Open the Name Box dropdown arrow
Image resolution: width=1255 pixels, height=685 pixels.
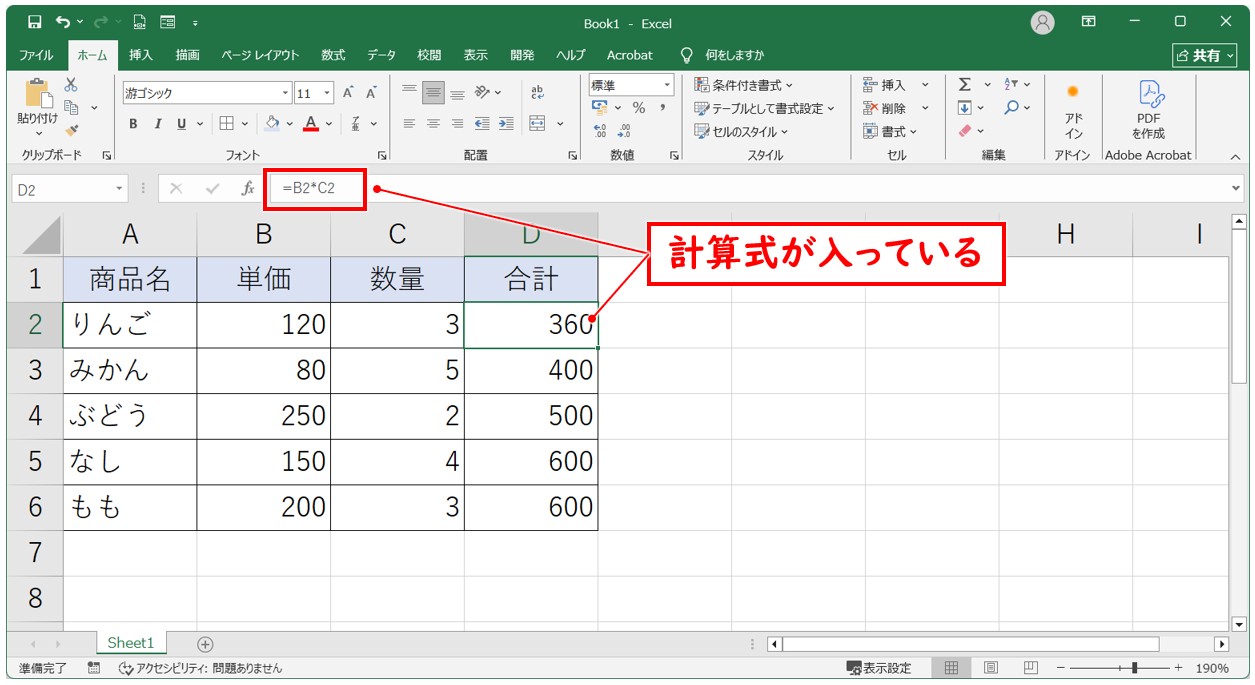point(120,188)
